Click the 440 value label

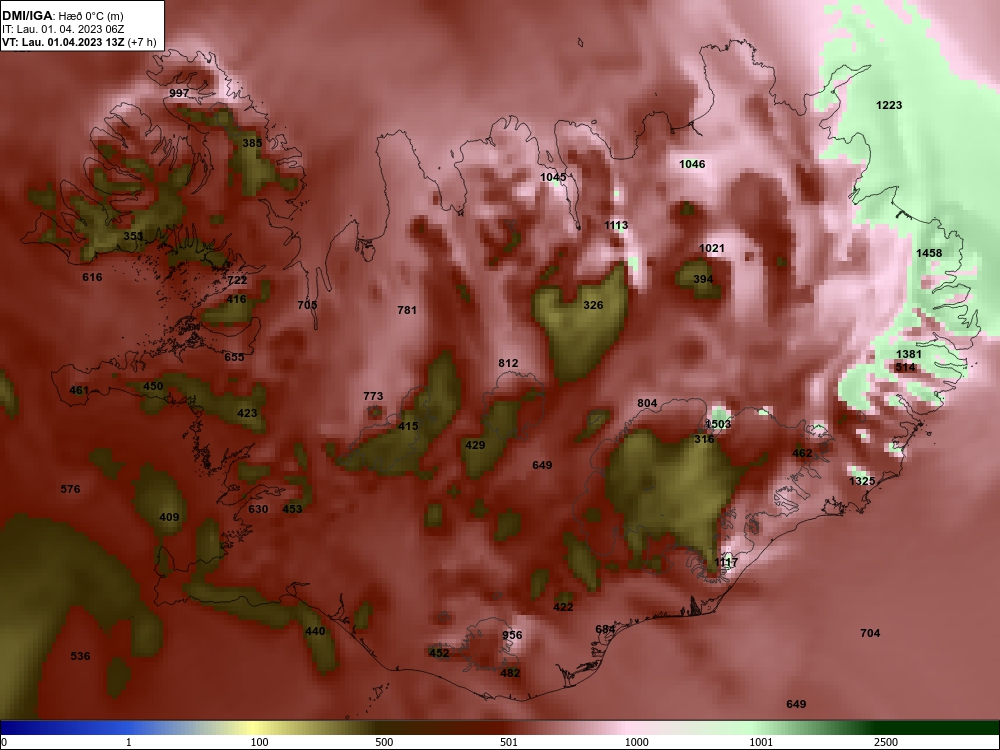pos(315,631)
